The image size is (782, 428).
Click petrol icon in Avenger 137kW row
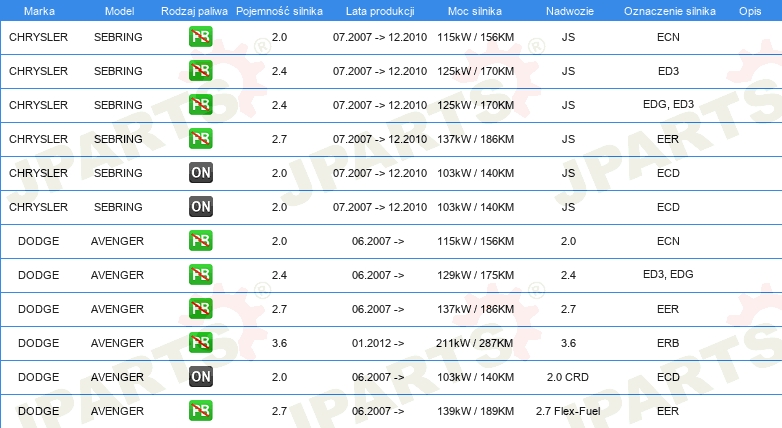tap(200, 309)
